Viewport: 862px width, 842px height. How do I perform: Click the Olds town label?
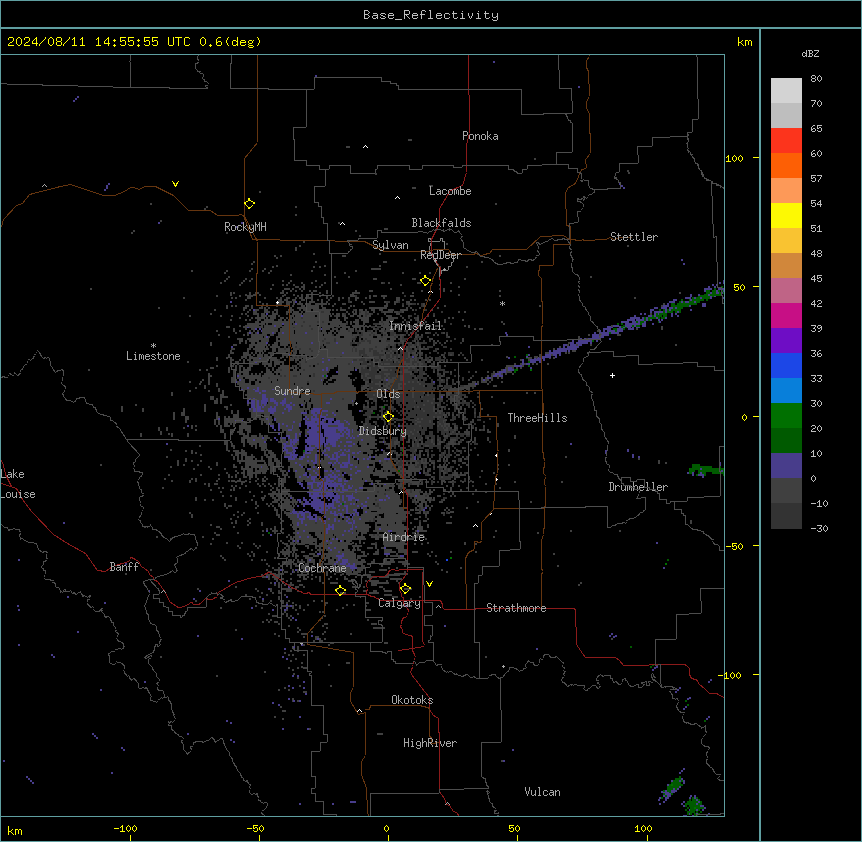(388, 394)
